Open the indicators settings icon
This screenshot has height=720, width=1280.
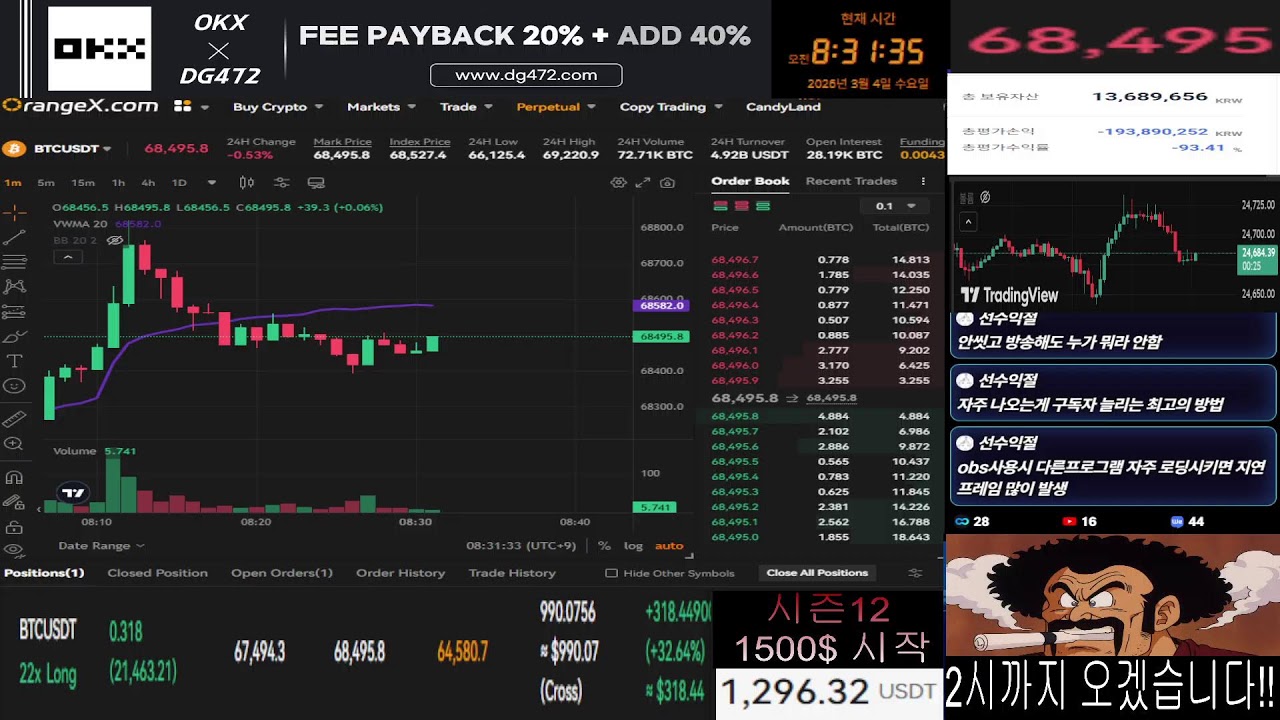click(x=281, y=182)
